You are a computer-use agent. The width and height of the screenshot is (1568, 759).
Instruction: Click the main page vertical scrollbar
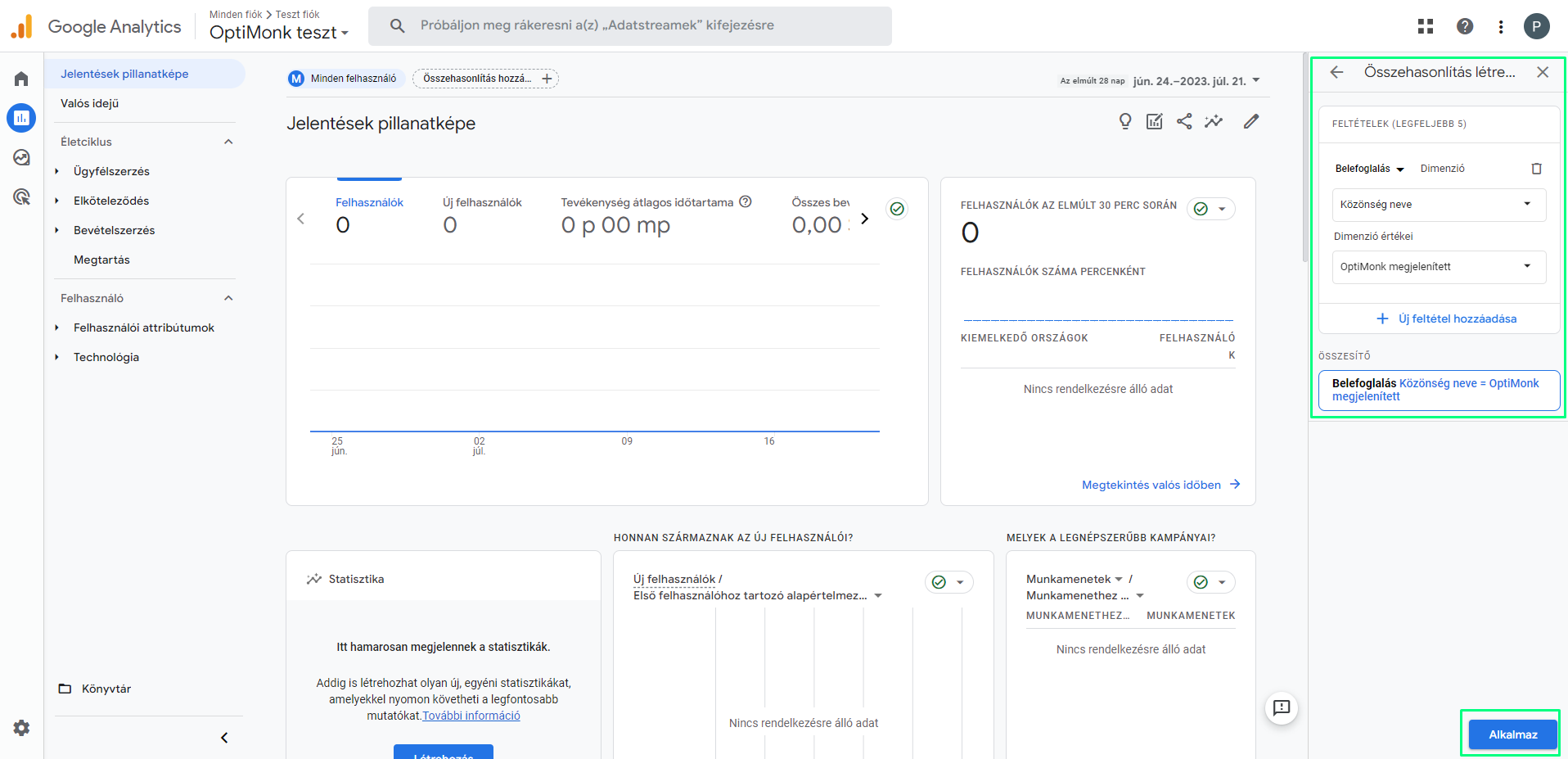pos(1304,157)
